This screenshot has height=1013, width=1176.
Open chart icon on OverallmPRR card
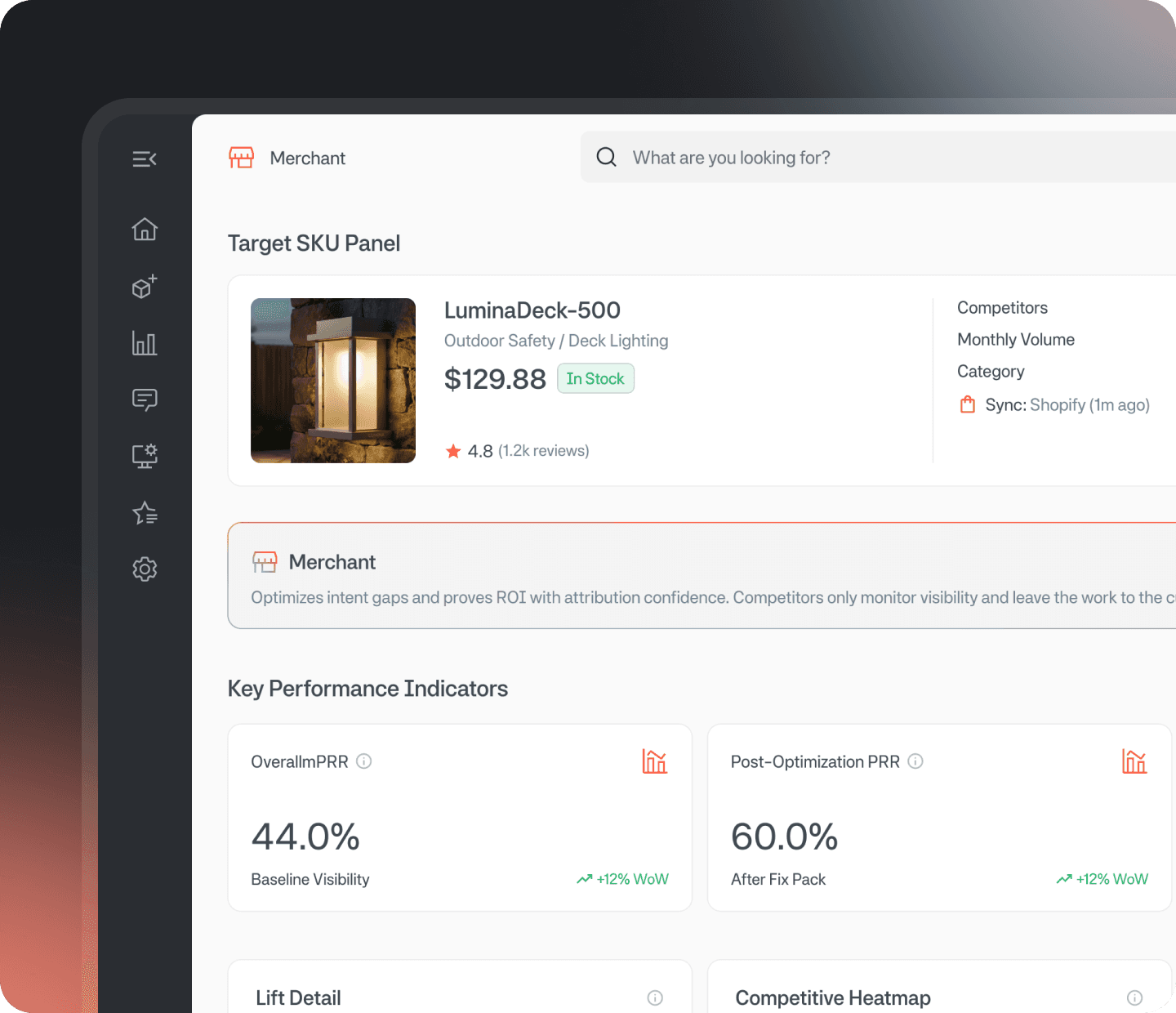pyautogui.click(x=654, y=761)
